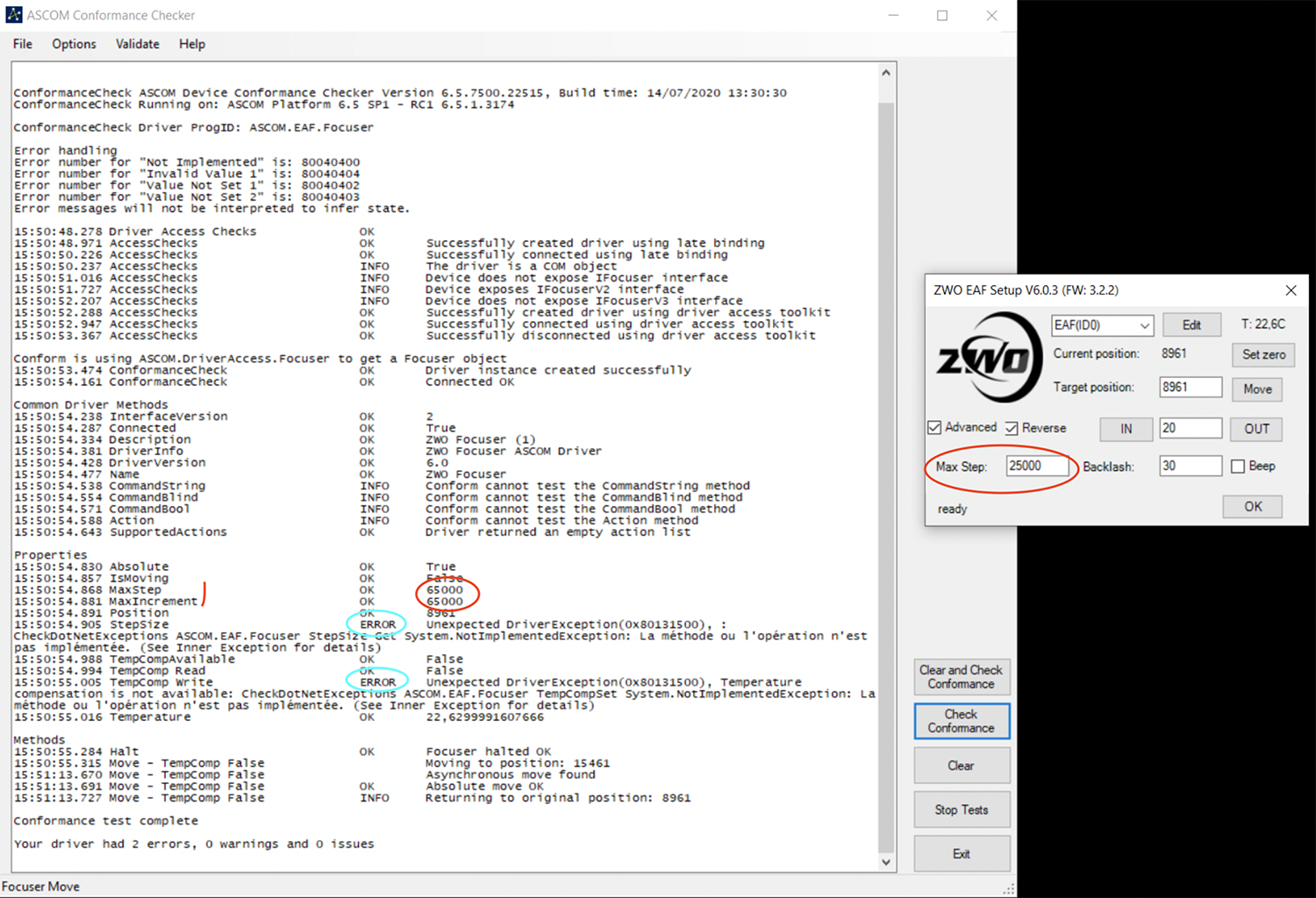The width and height of the screenshot is (1316, 898).
Task: Click the Temperature value 22,6299991607666
Action: [x=485, y=717]
